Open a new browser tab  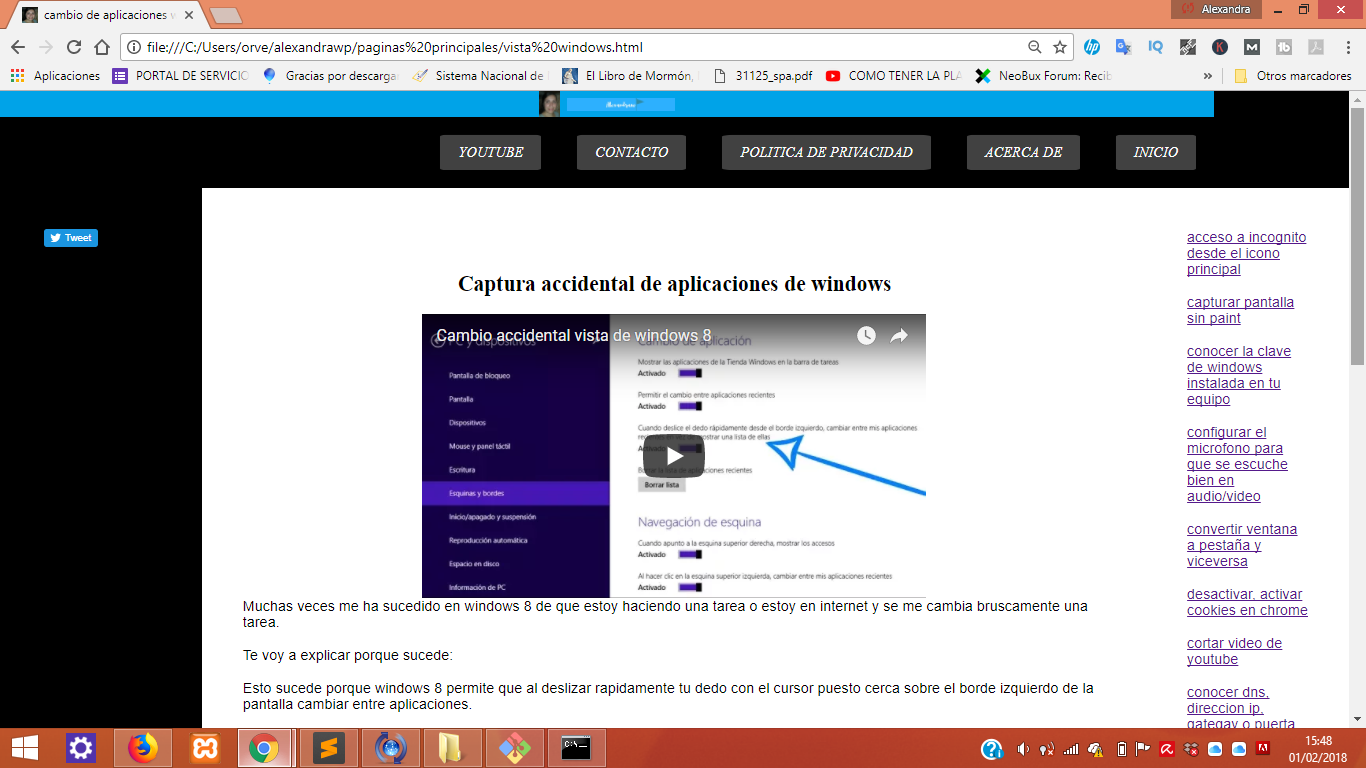226,15
